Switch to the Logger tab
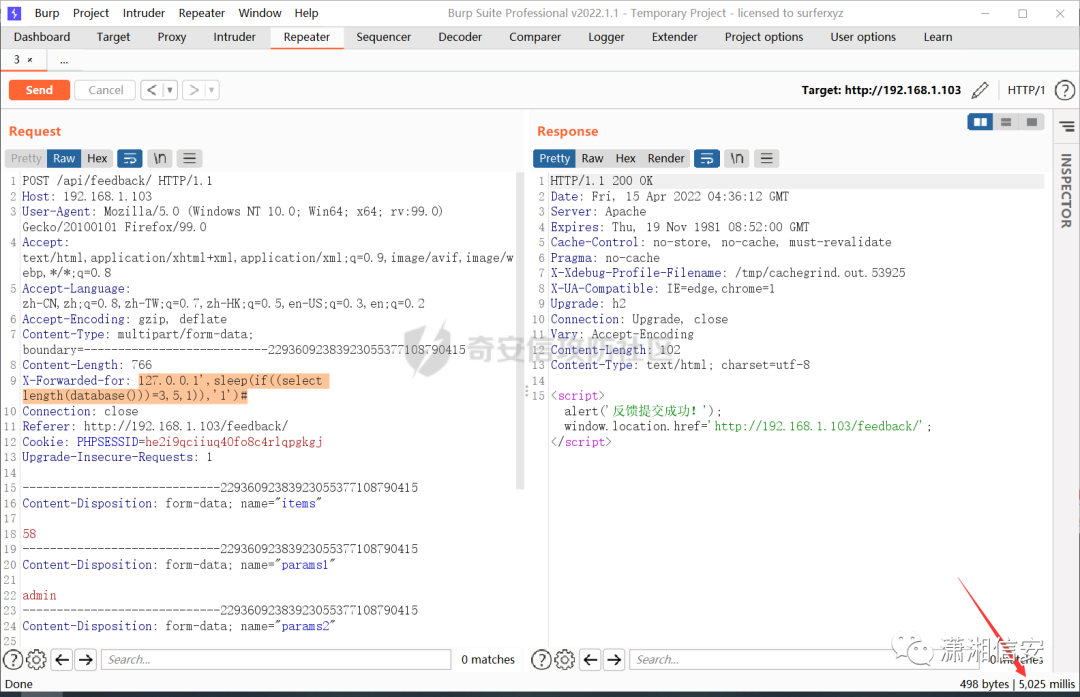The width and height of the screenshot is (1080, 697). click(x=606, y=37)
